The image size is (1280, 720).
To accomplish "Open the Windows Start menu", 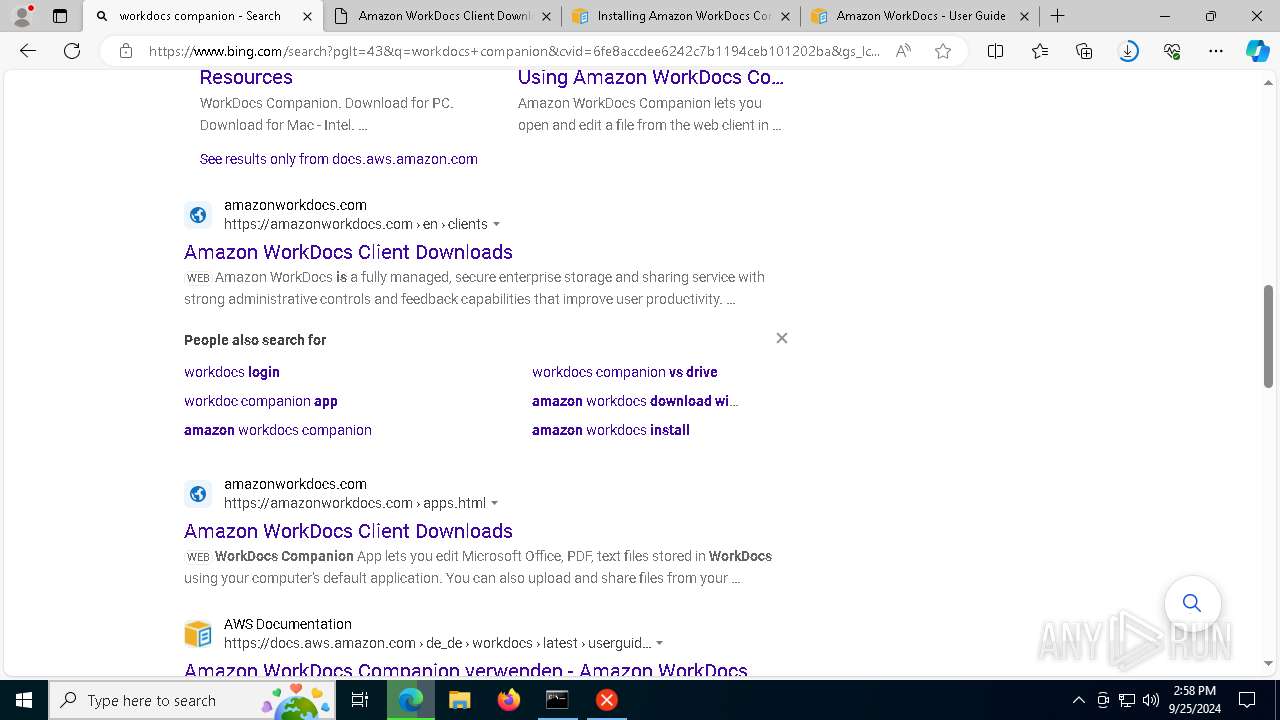I will click(x=24, y=700).
